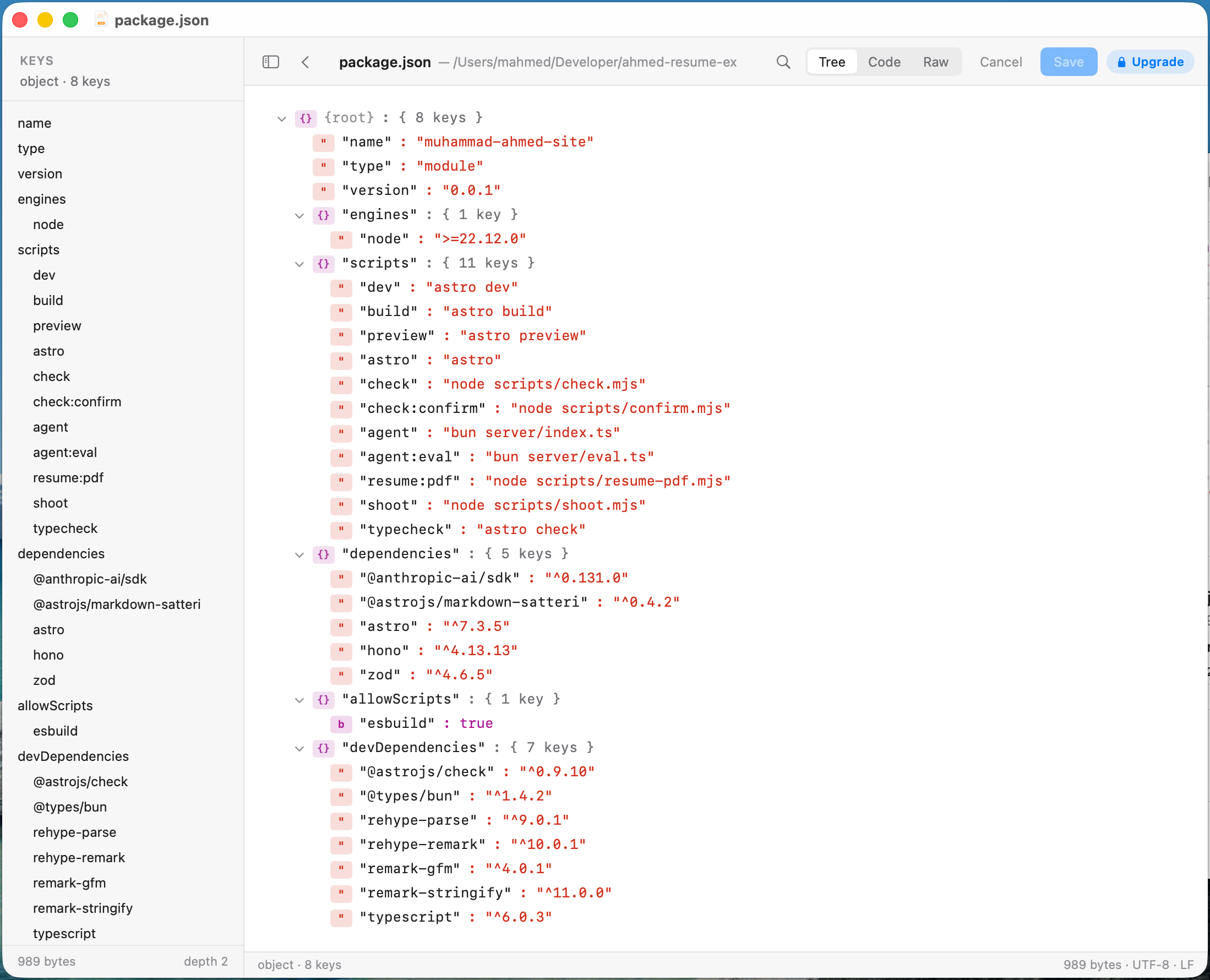Click the Cancel button

point(1000,62)
